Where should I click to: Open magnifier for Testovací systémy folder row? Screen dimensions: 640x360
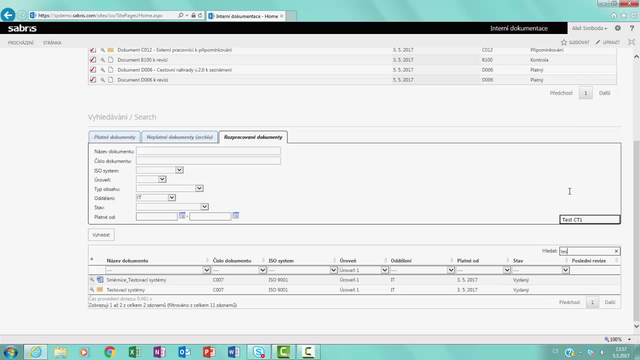coord(92,290)
